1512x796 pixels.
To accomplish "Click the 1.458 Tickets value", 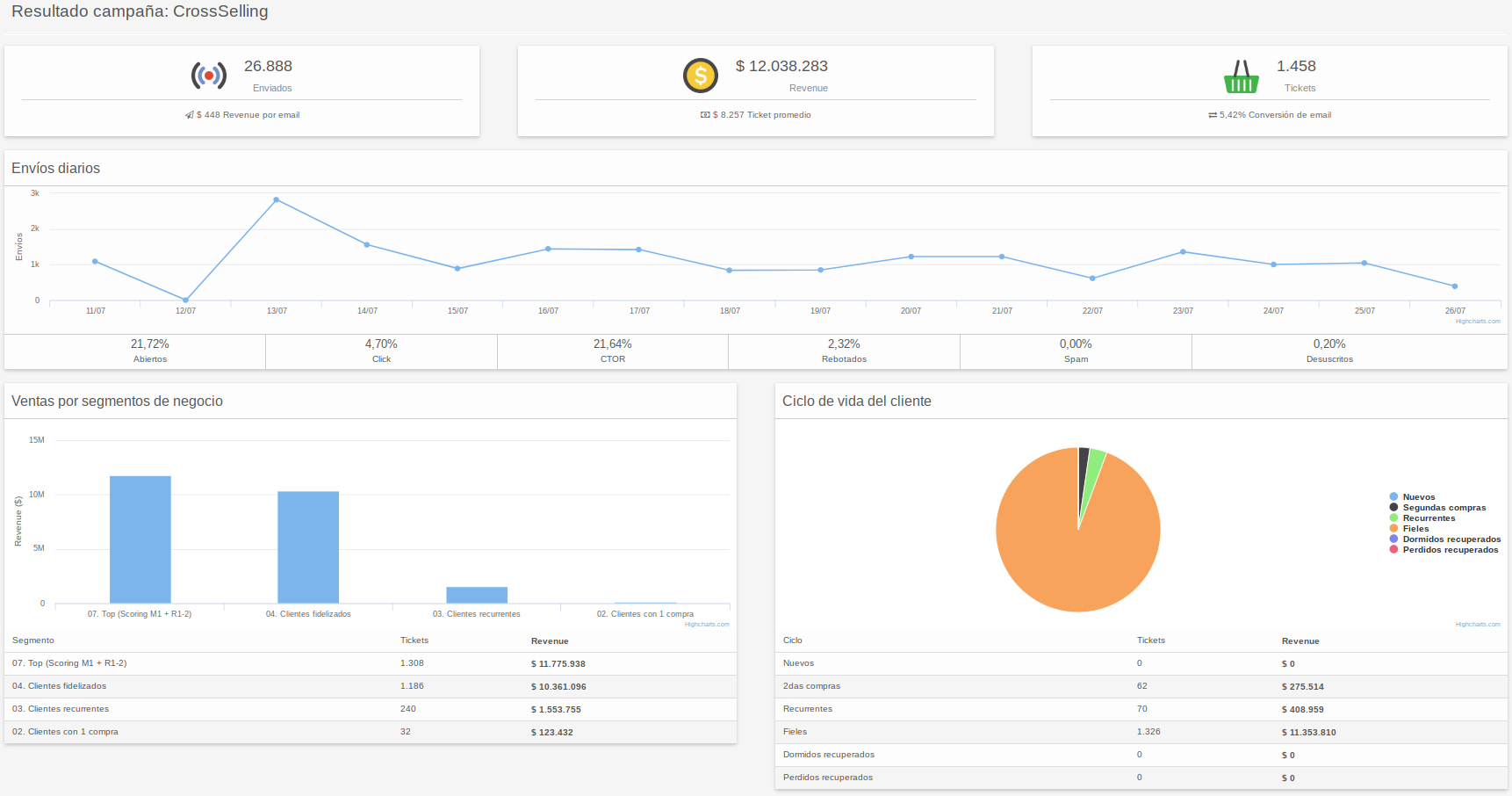I will [1296, 67].
